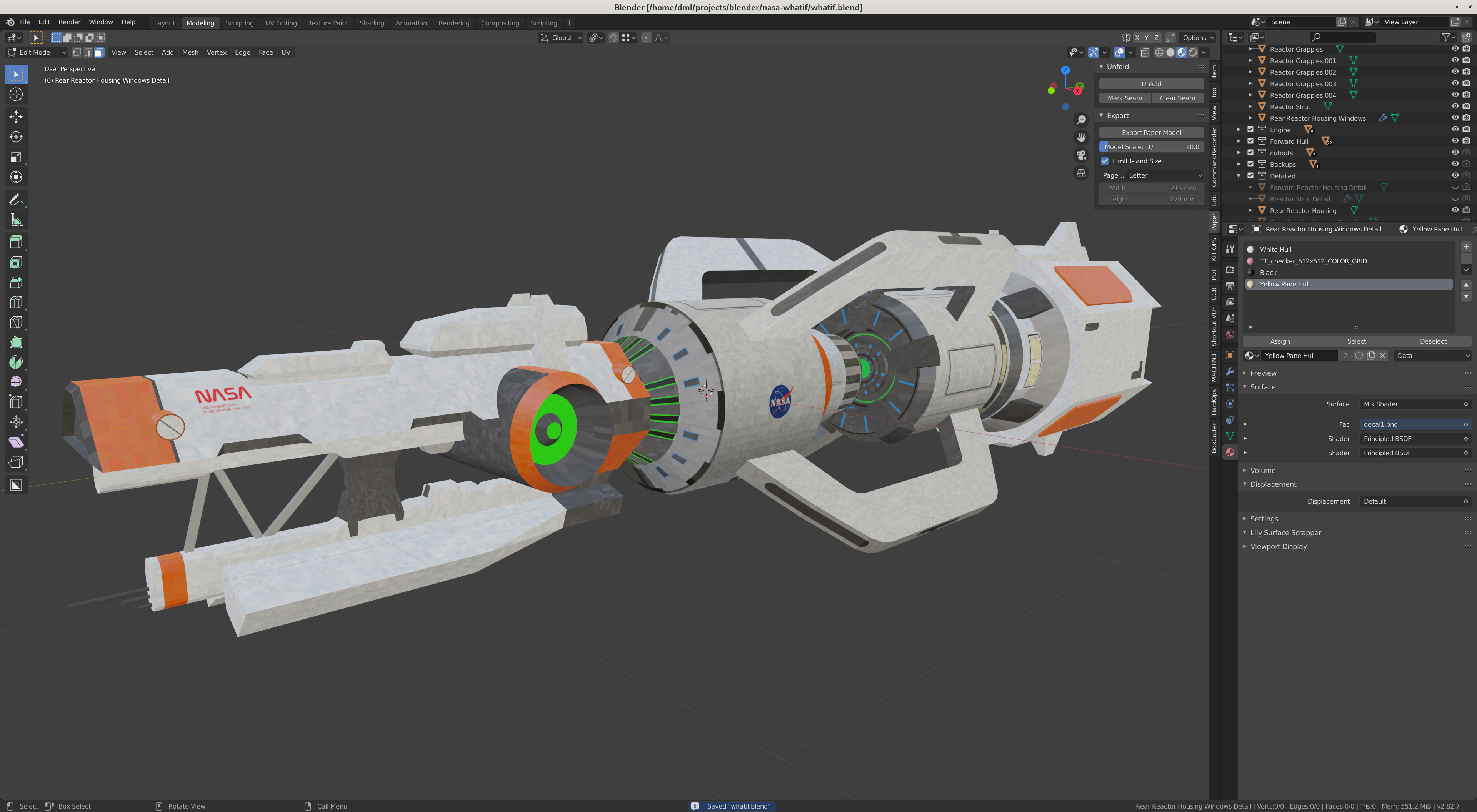Image resolution: width=1477 pixels, height=812 pixels.
Task: Click Deselect material button
Action: tap(1433, 341)
